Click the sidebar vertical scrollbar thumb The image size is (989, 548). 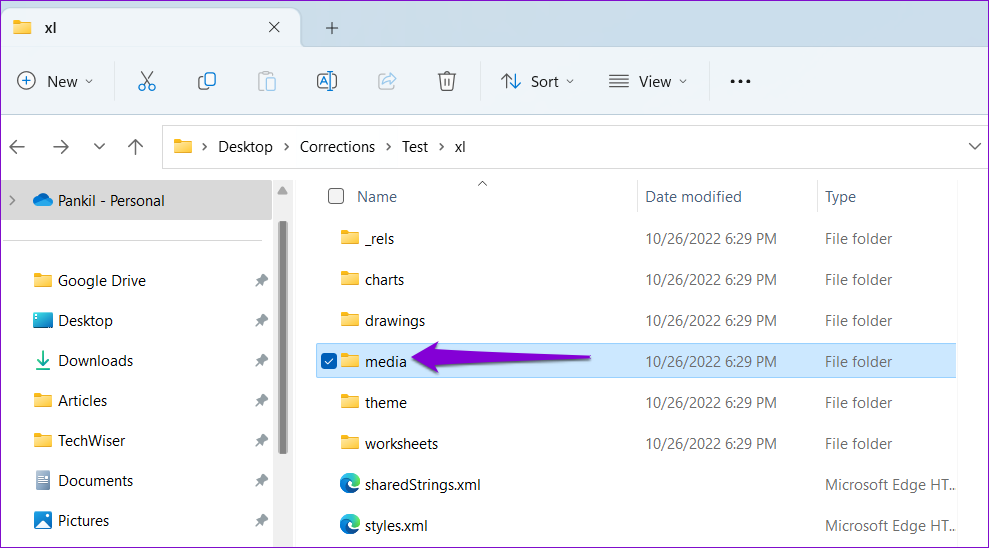point(283,337)
